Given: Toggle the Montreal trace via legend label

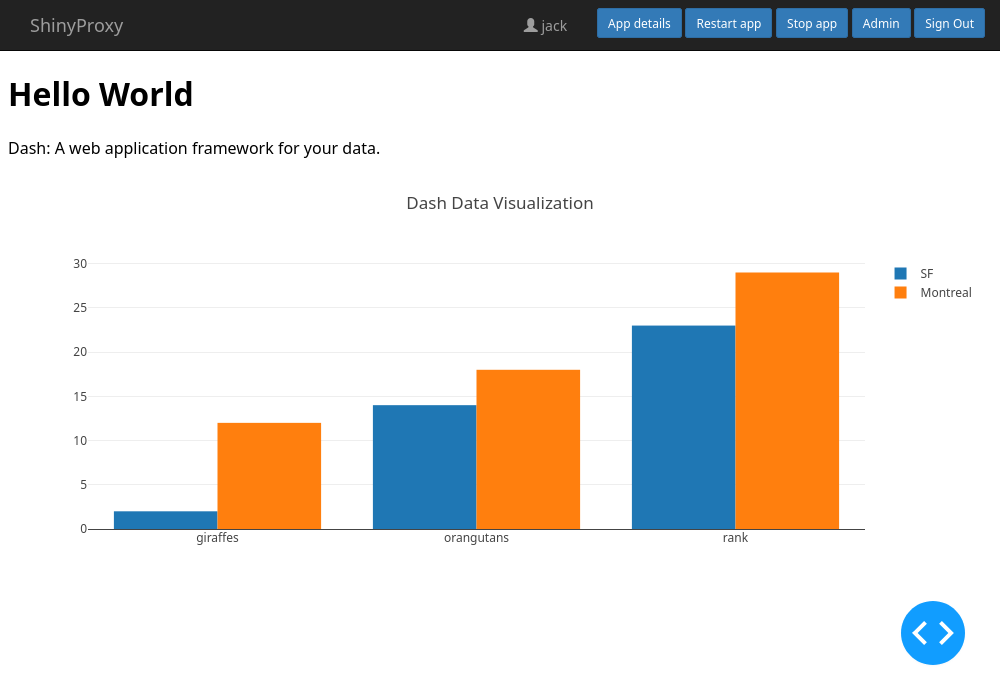Looking at the screenshot, I should [946, 293].
